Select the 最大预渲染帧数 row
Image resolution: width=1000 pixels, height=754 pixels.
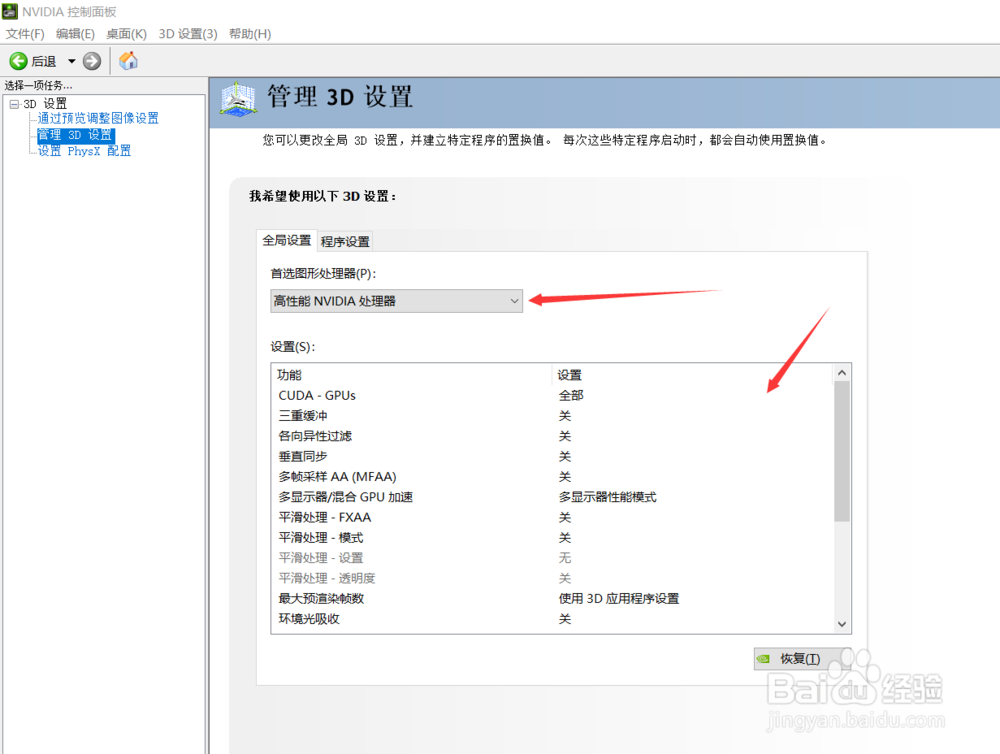(x=552, y=598)
